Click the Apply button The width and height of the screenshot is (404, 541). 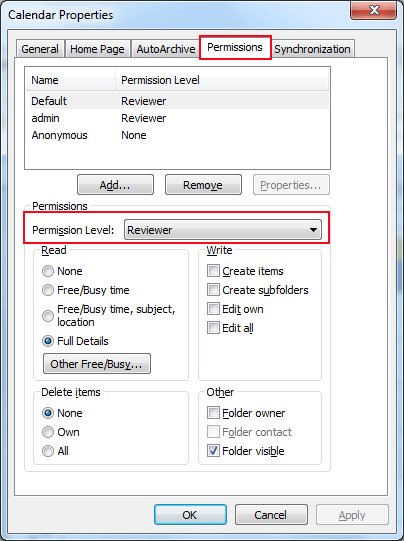tap(352, 515)
